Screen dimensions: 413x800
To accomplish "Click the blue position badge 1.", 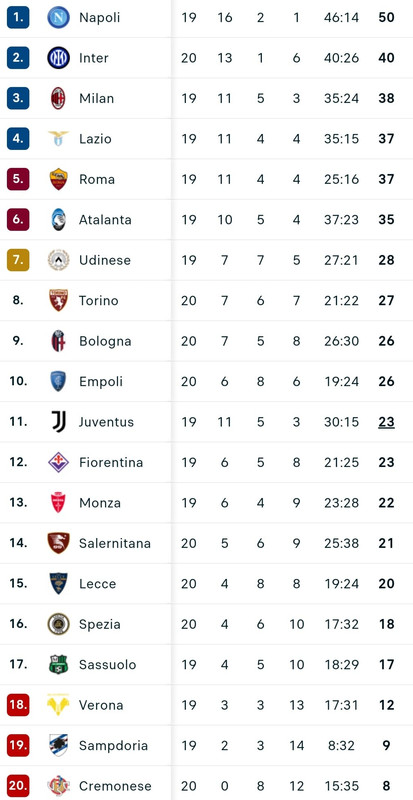I will click(18, 17).
